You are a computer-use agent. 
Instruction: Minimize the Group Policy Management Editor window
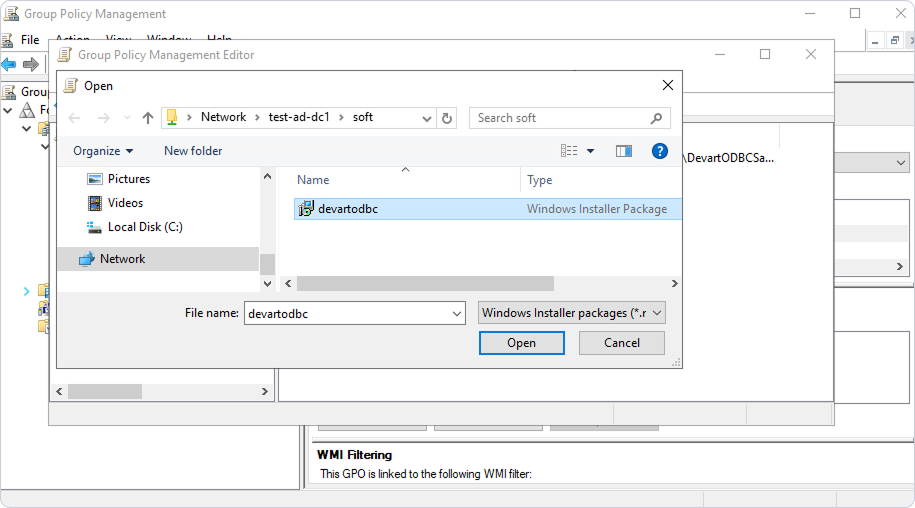pyautogui.click(x=720, y=54)
